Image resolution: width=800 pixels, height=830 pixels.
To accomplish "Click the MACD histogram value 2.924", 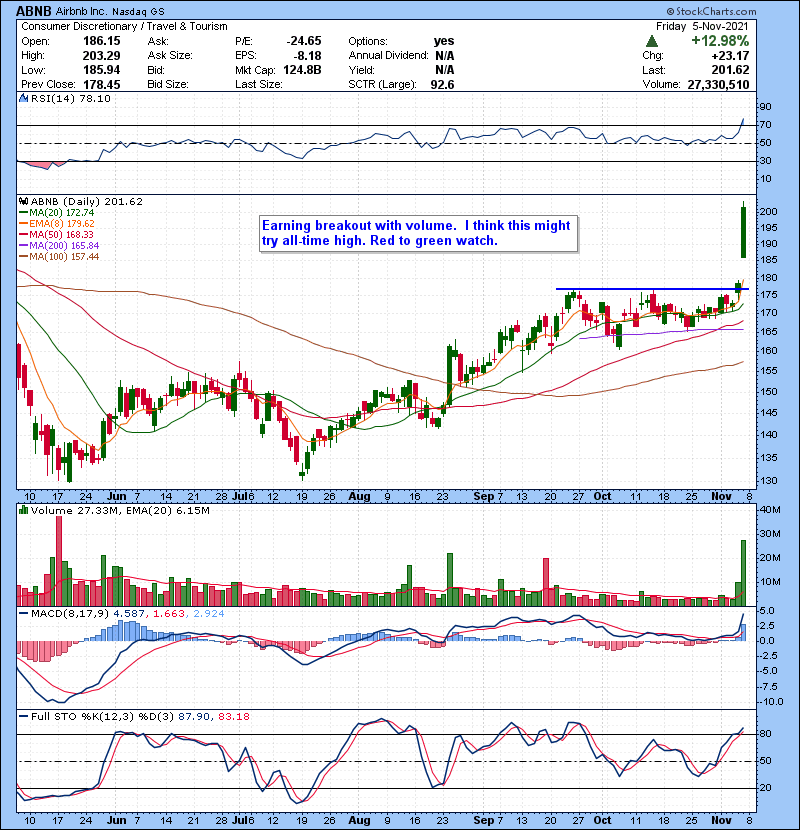I will tap(209, 614).
